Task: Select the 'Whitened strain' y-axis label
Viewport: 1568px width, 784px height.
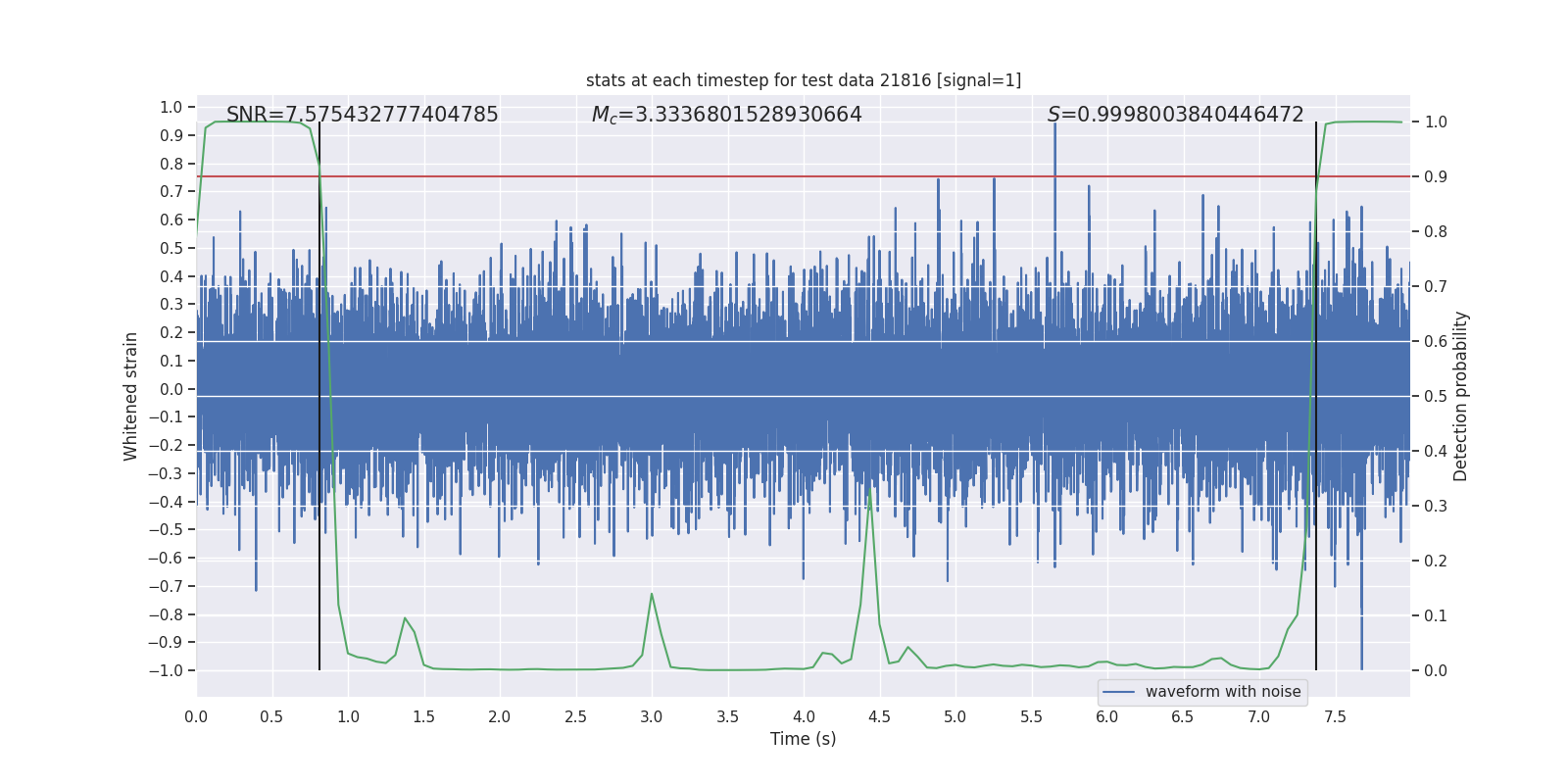Action: (x=130, y=396)
